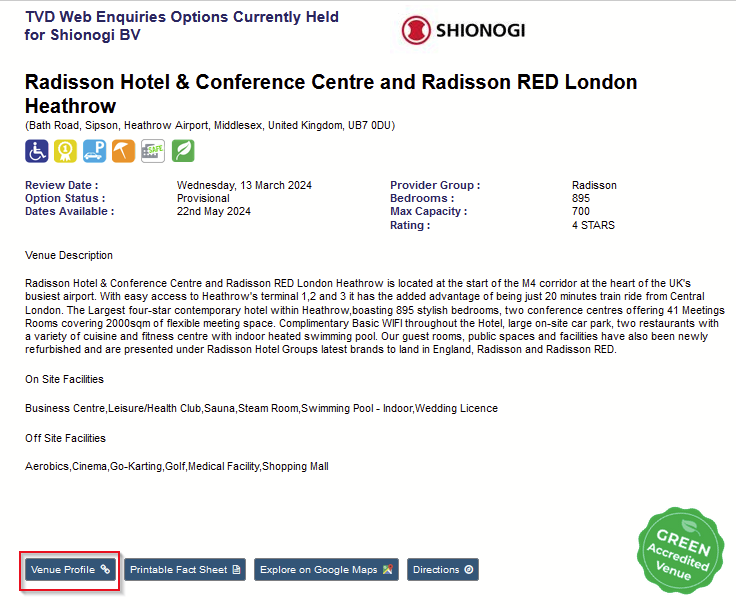Click the Radisson Hotel venue title heading
The width and height of the screenshot is (736, 608).
tap(331, 94)
